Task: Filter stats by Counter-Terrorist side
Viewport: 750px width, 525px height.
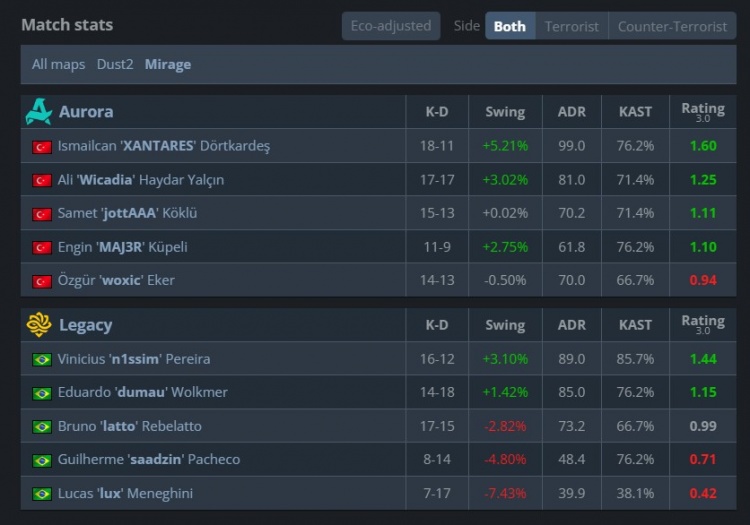Action: 672,26
